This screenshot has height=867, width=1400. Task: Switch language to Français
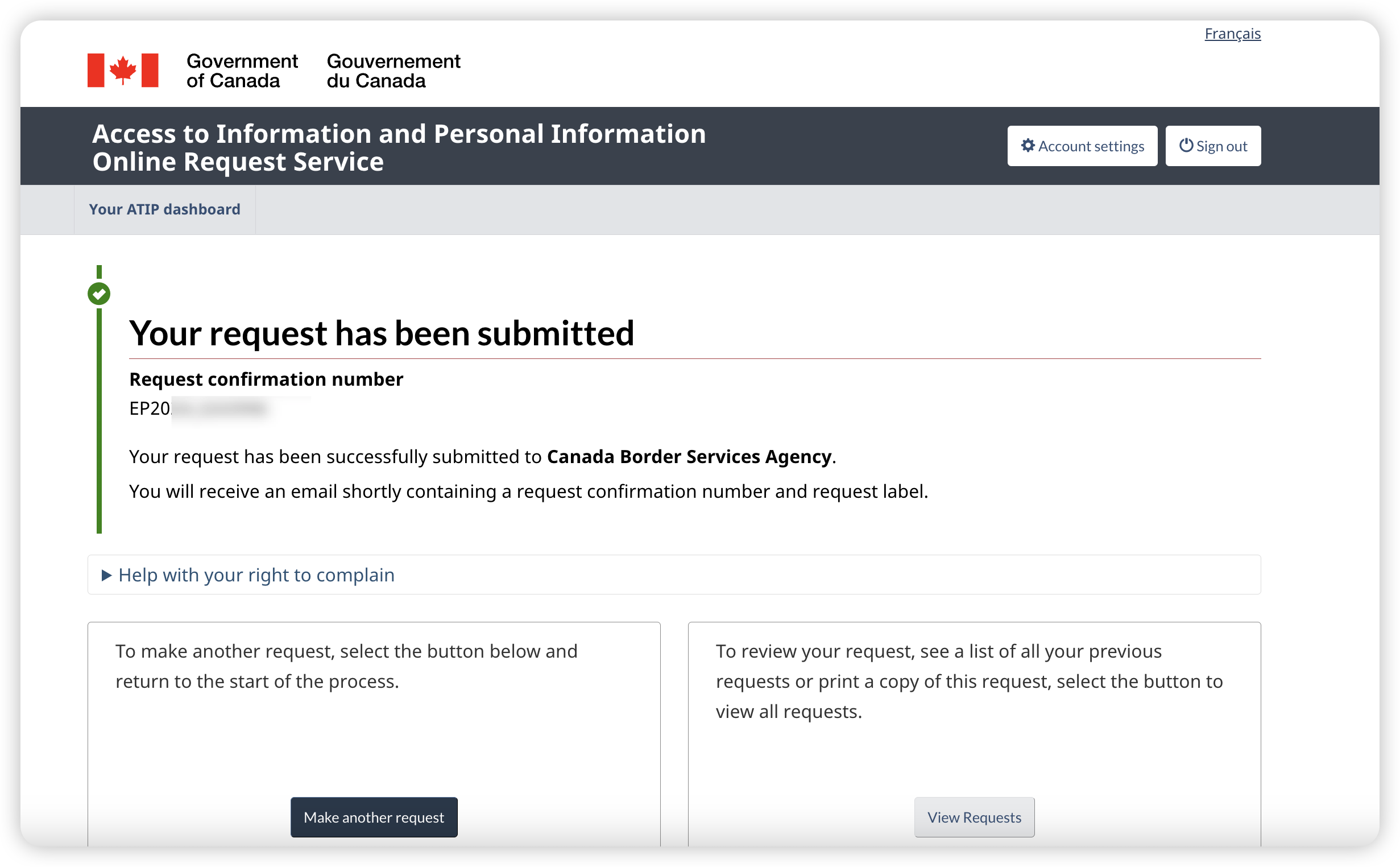coord(1232,34)
